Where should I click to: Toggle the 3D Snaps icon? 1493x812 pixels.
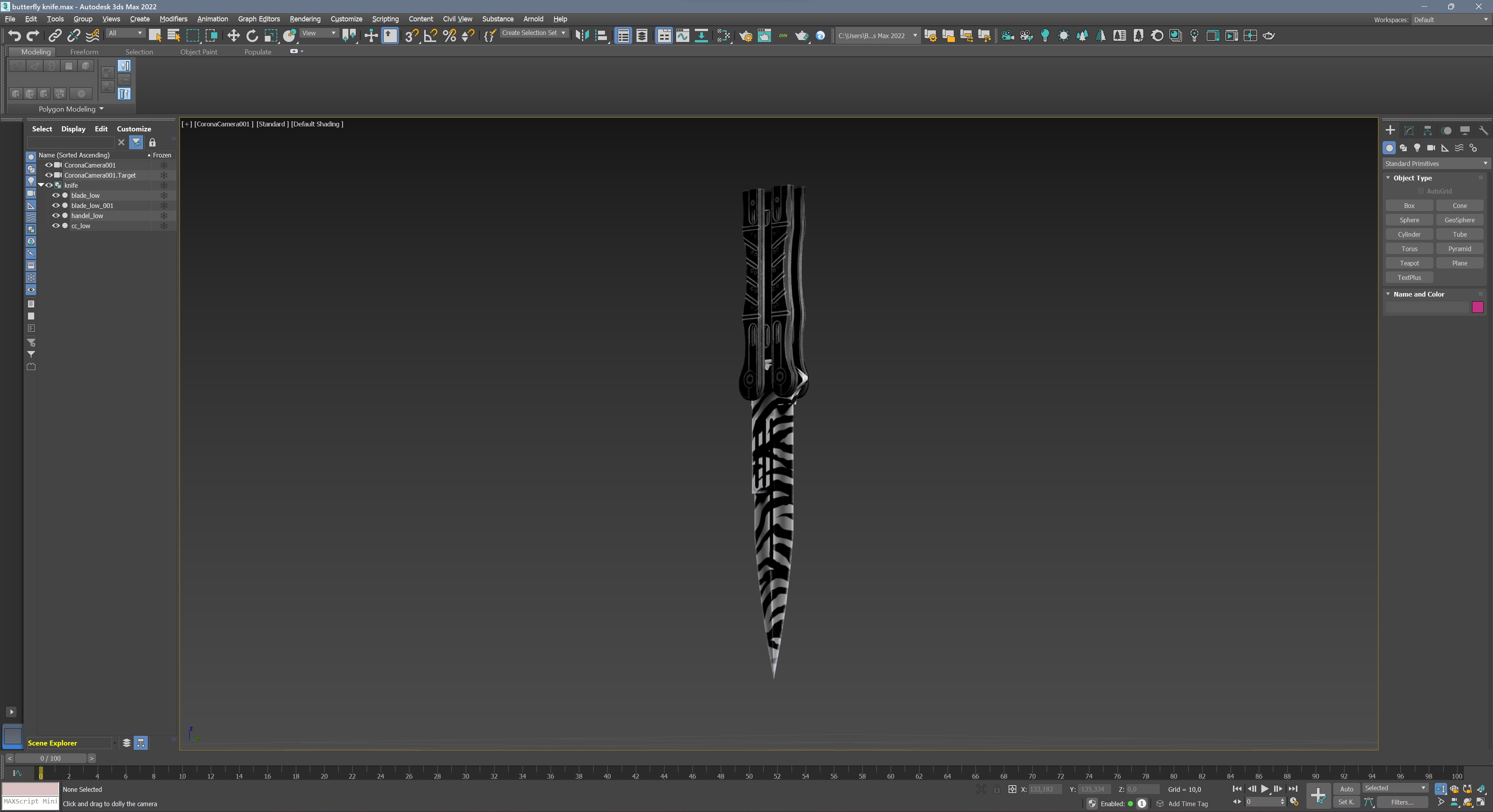click(x=411, y=36)
